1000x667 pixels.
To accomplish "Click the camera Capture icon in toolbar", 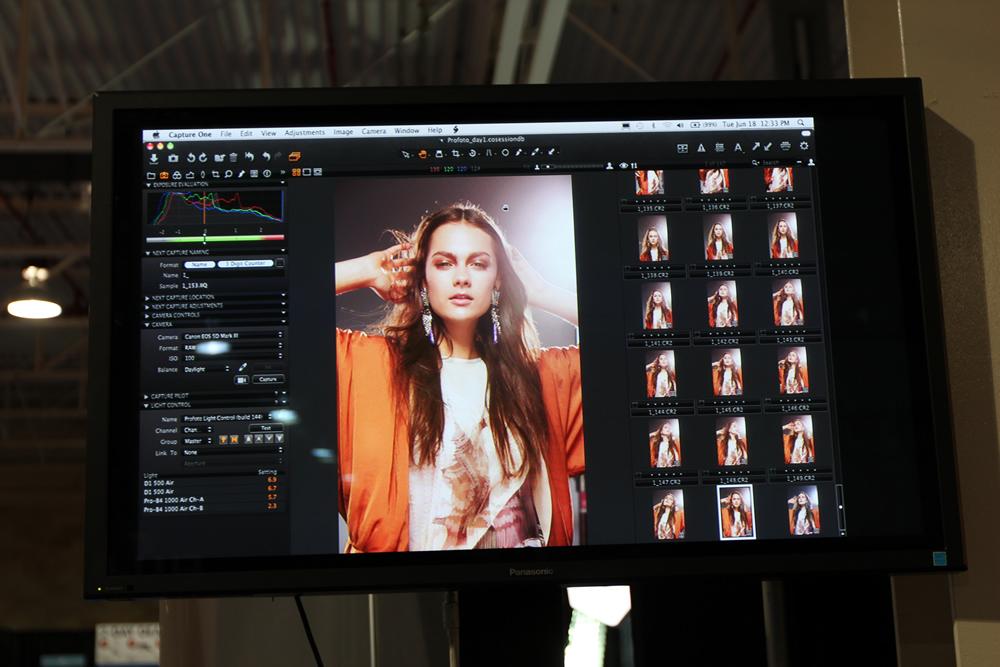I will click(172, 158).
